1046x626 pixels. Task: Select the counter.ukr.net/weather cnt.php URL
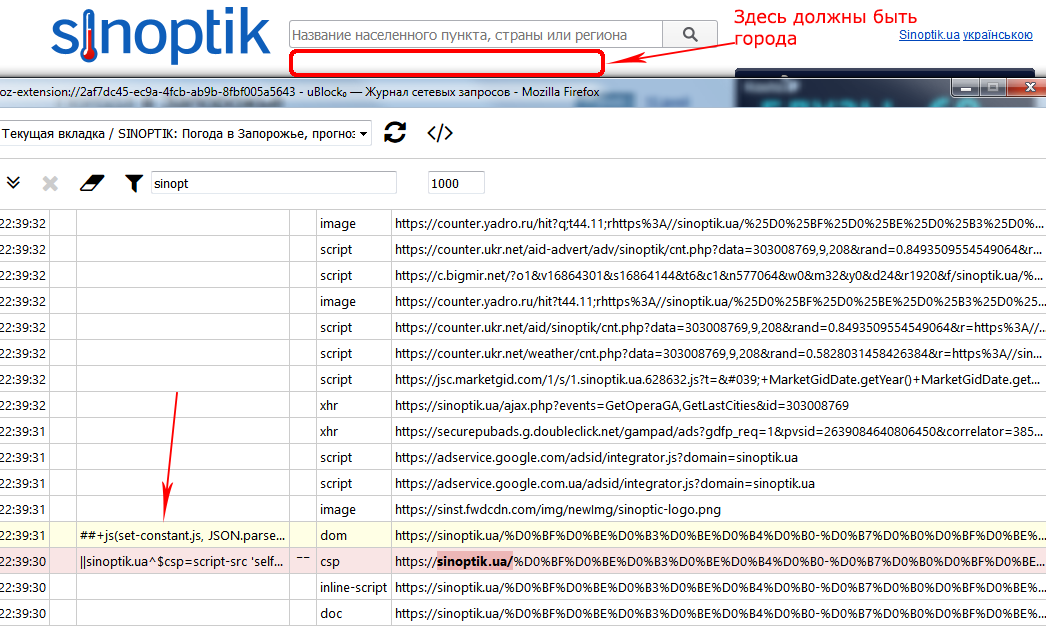click(x=718, y=354)
